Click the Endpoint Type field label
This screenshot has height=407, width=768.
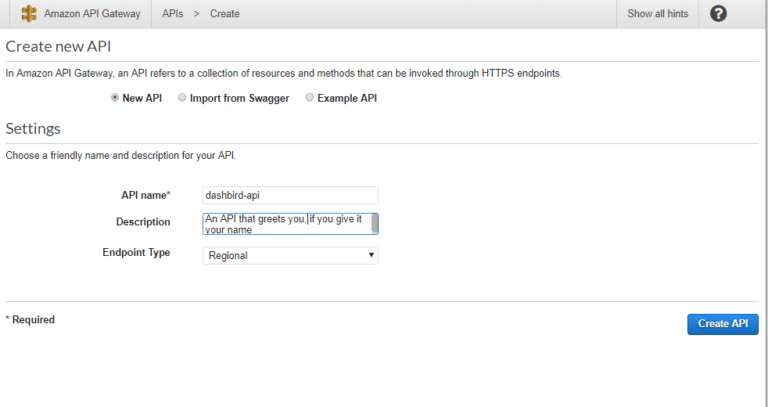coord(136,253)
